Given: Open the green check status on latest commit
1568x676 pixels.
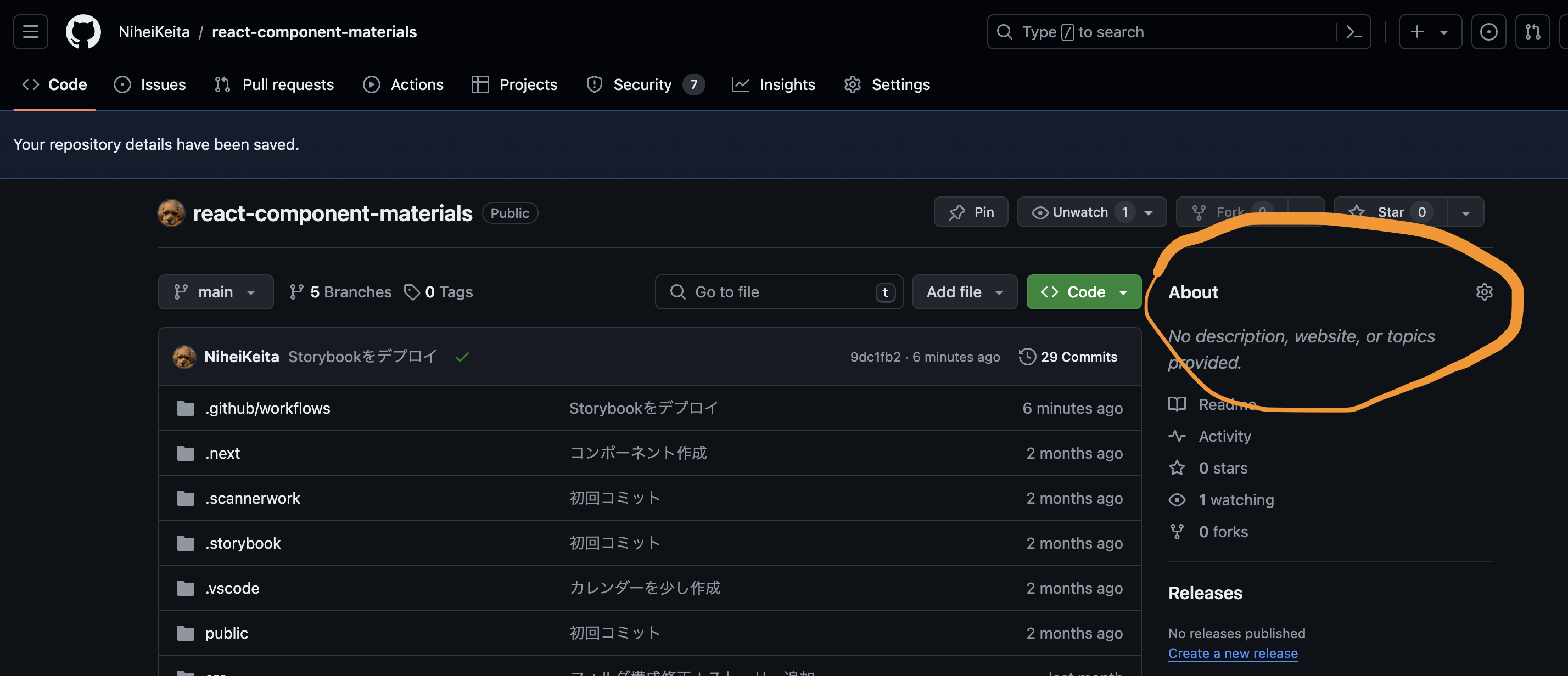Looking at the screenshot, I should (461, 357).
